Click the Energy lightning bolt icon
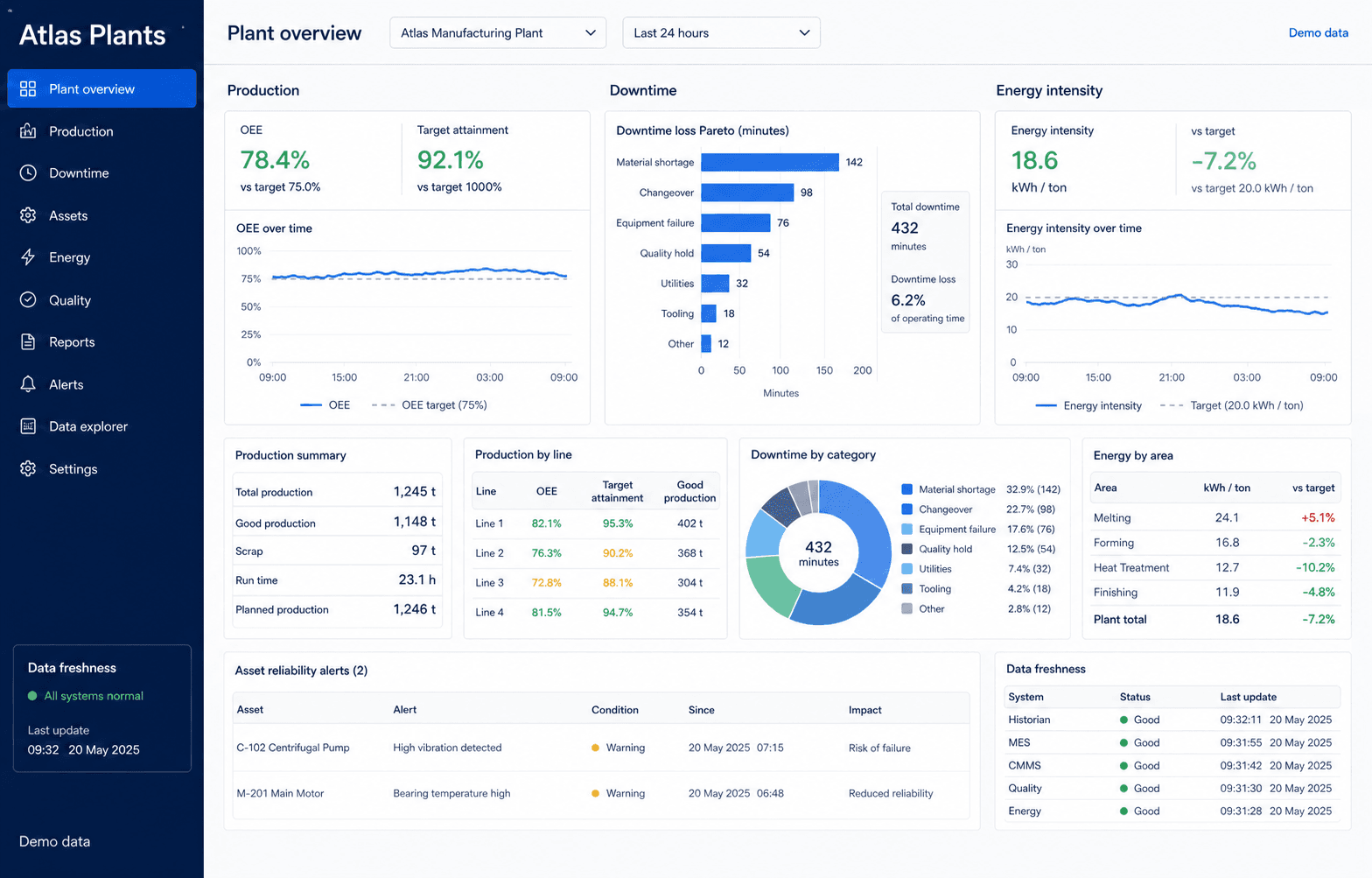 (x=28, y=257)
